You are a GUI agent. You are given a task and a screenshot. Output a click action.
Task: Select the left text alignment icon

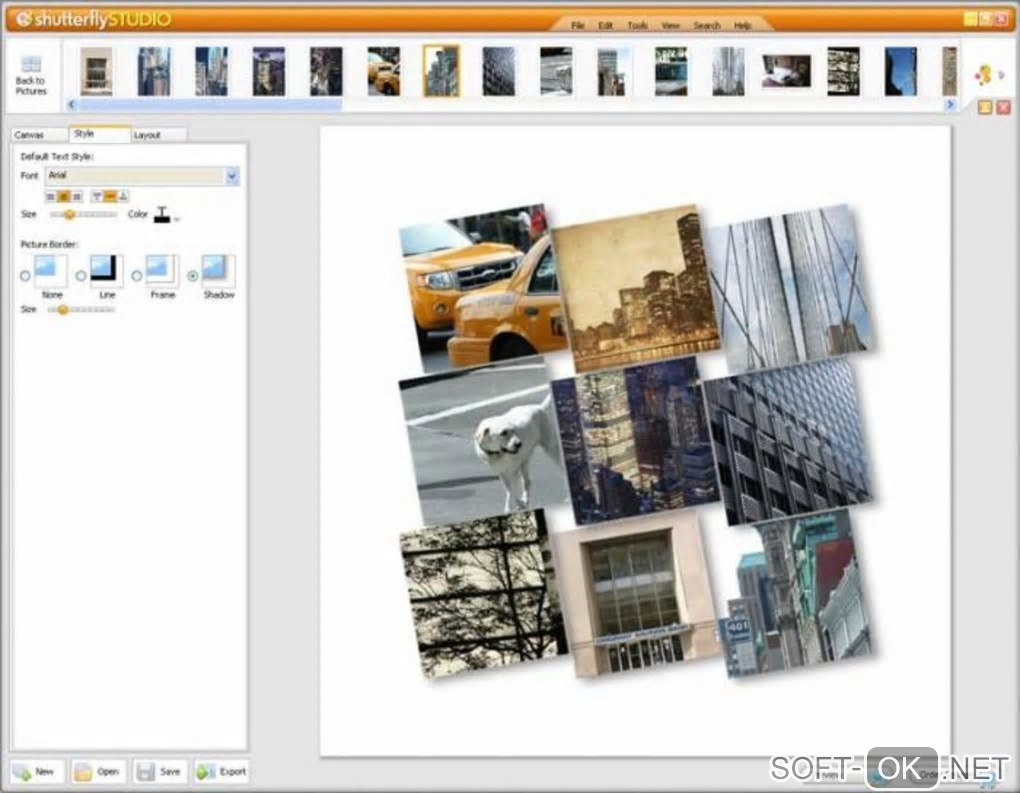coord(51,197)
